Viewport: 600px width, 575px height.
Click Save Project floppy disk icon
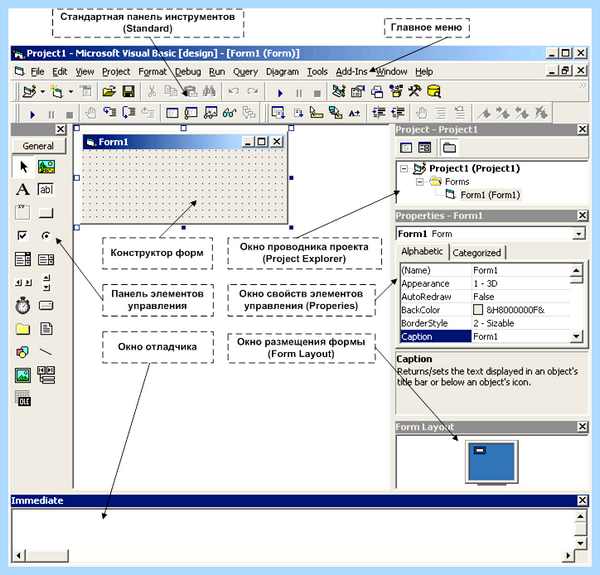click(x=128, y=91)
